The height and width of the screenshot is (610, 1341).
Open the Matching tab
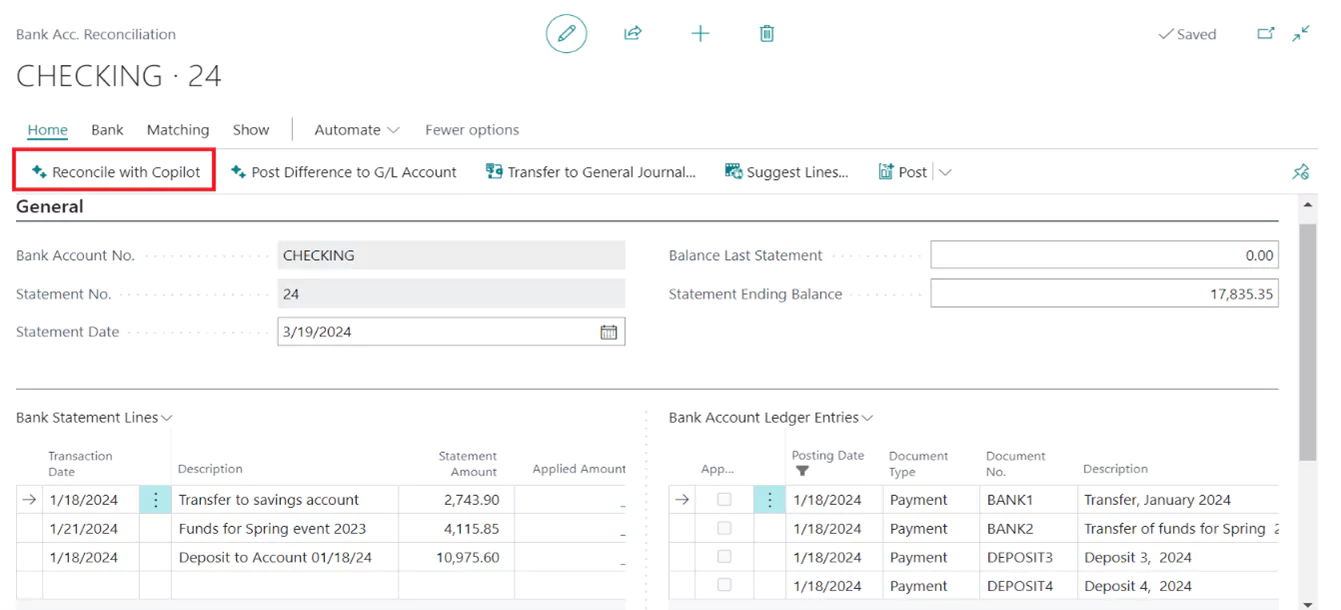[x=178, y=130]
